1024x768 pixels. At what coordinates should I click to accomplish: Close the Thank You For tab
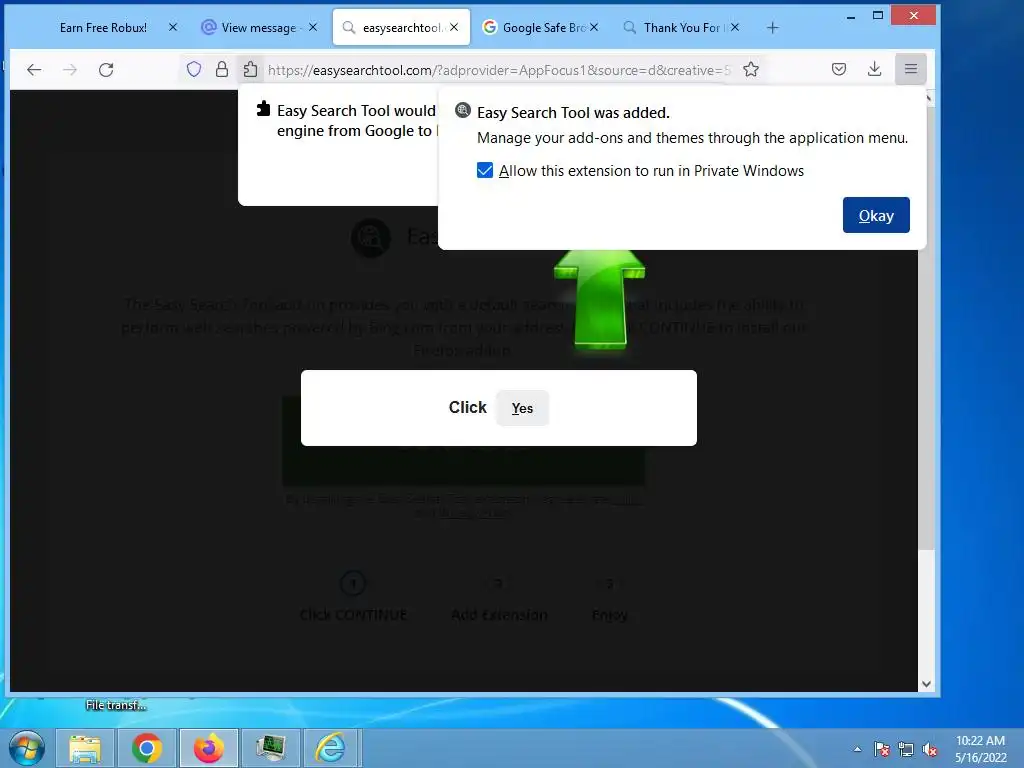pyautogui.click(x=735, y=27)
